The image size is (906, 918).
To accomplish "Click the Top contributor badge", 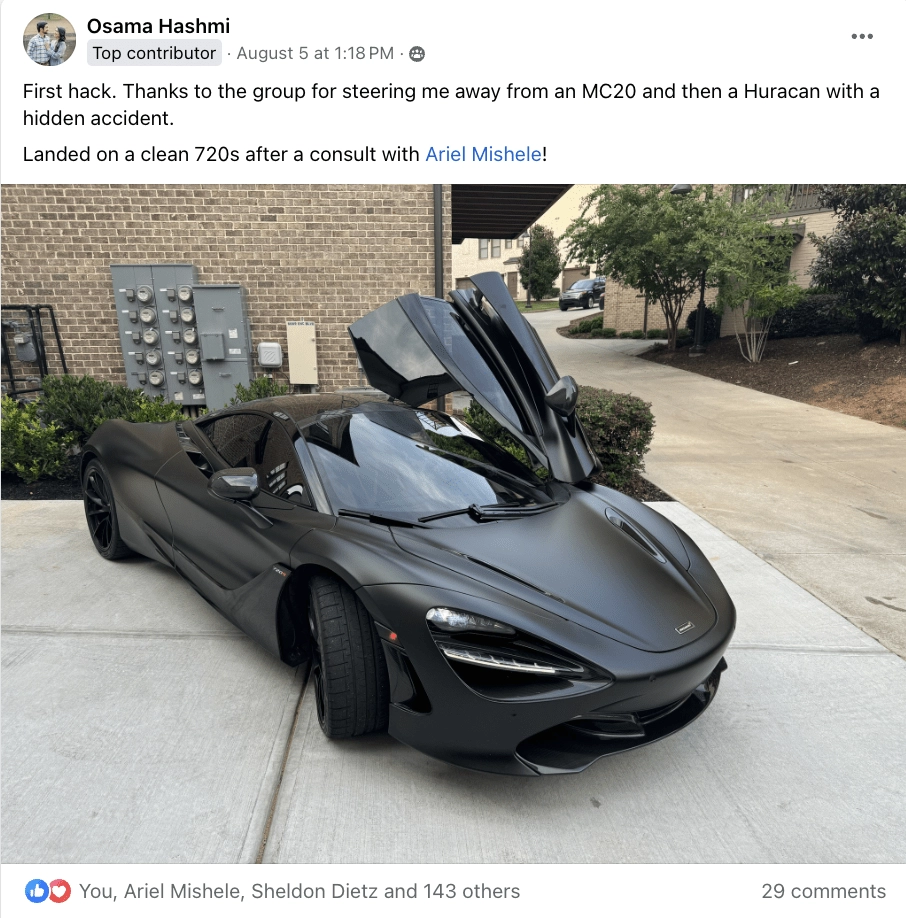I will pyautogui.click(x=155, y=53).
